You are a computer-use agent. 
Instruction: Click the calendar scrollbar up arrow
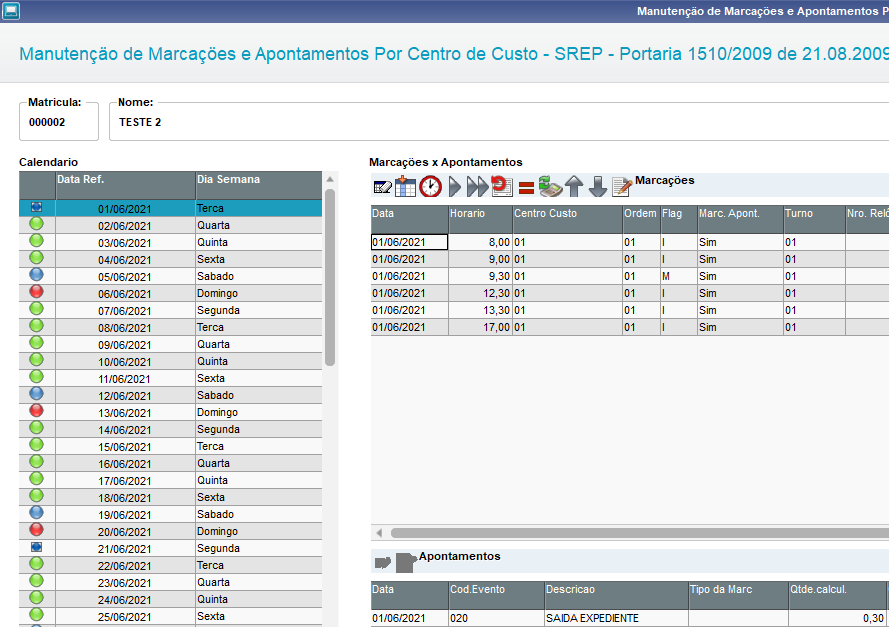pos(330,179)
